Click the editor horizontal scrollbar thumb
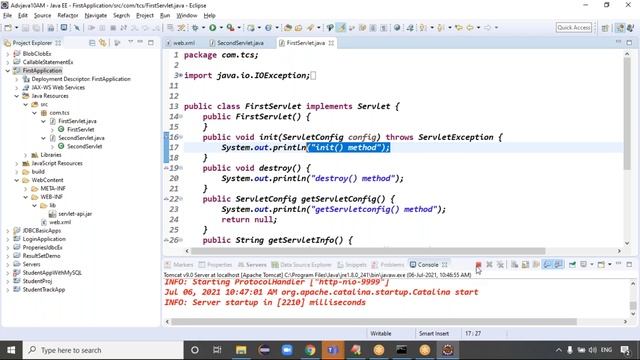 pos(368,251)
